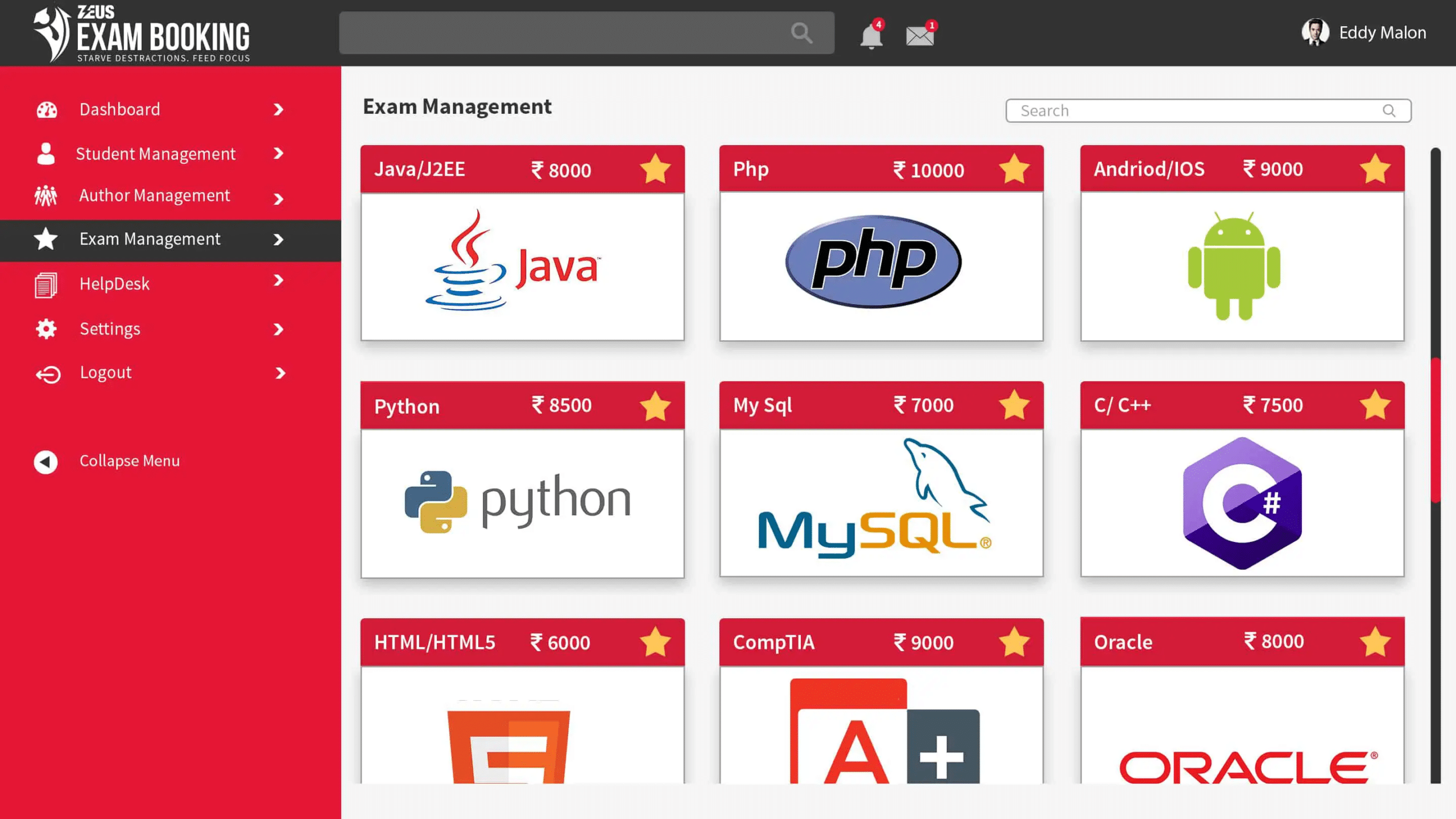Open the Dashboard menu item
1456x819 pixels.
119,109
